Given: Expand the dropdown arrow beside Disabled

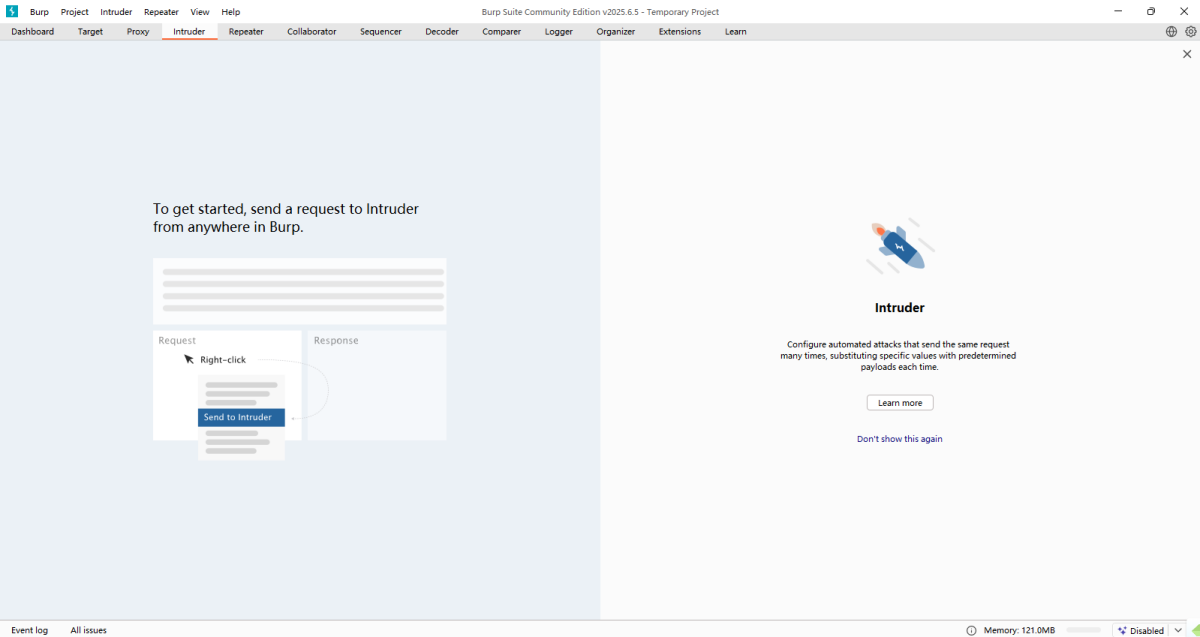Looking at the screenshot, I should click(x=1178, y=630).
